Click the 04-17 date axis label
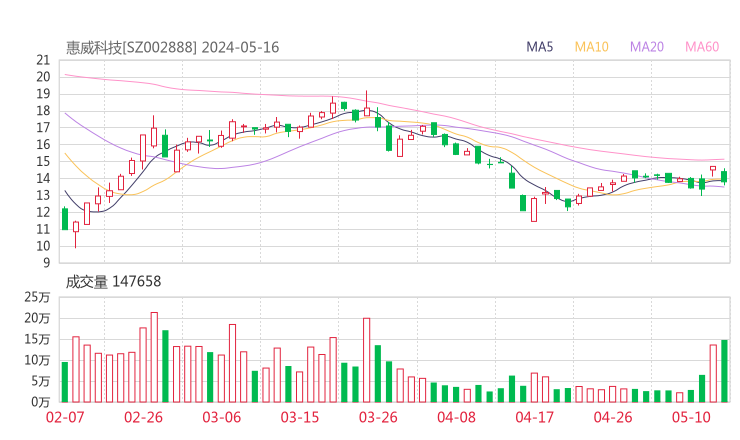 tap(535, 417)
